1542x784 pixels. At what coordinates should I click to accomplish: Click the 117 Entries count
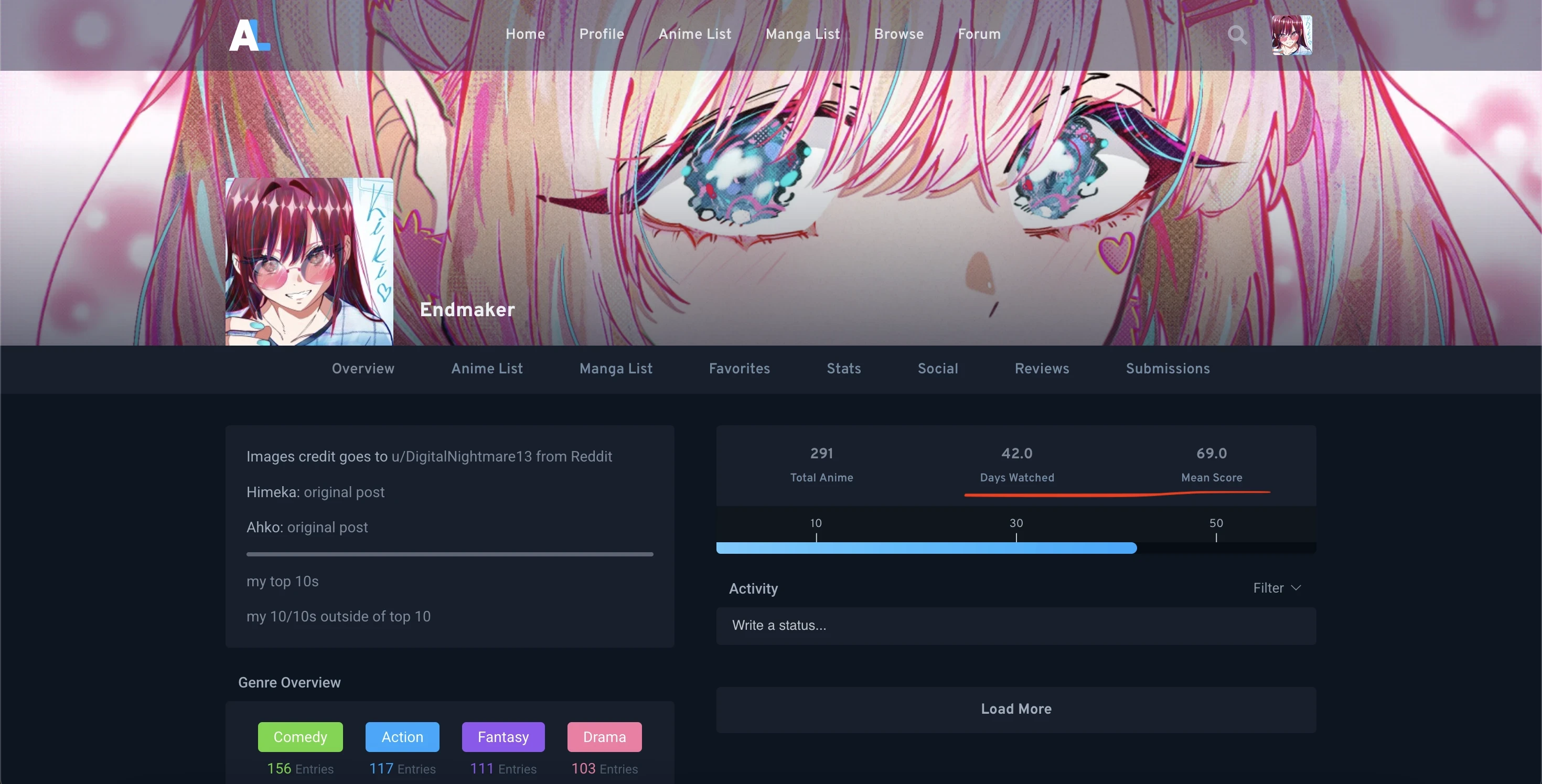402,768
